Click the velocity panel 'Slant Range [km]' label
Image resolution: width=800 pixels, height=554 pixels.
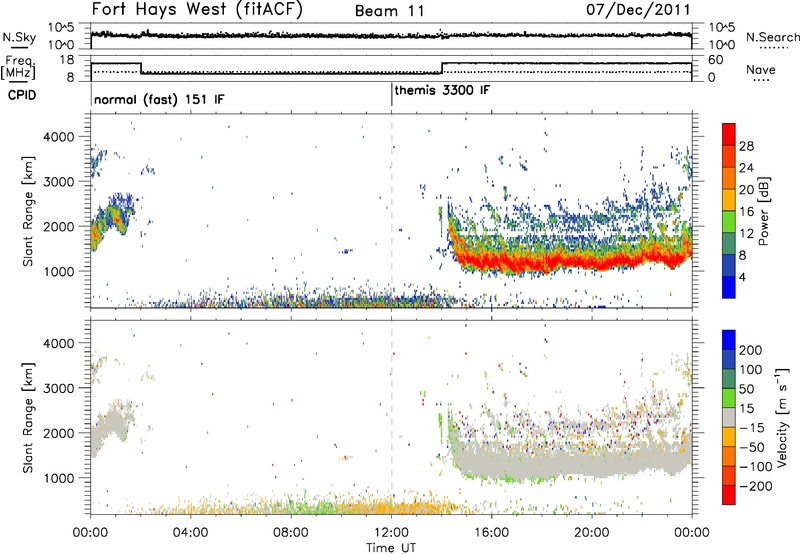point(28,417)
